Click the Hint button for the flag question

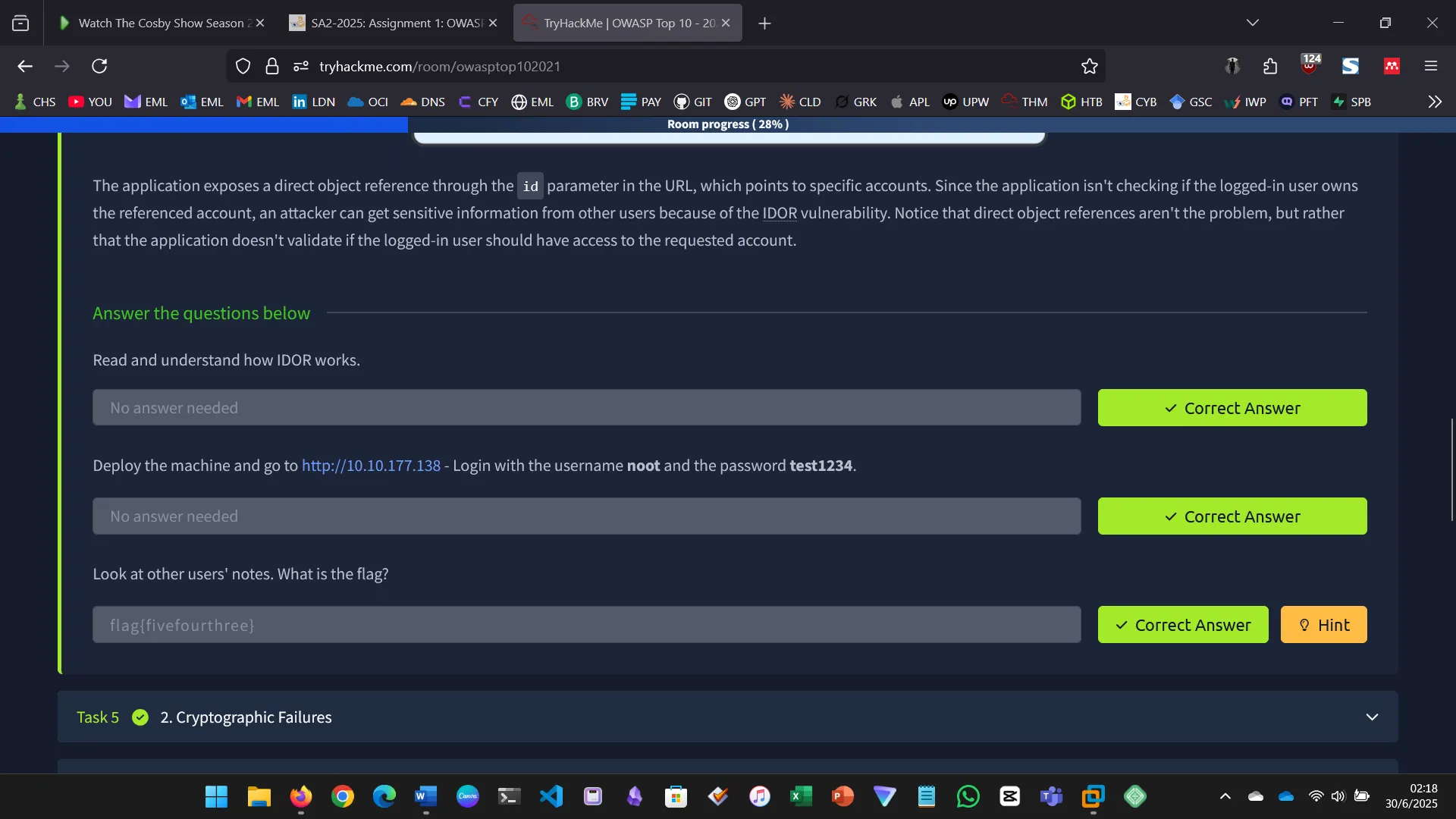pyautogui.click(x=1323, y=625)
